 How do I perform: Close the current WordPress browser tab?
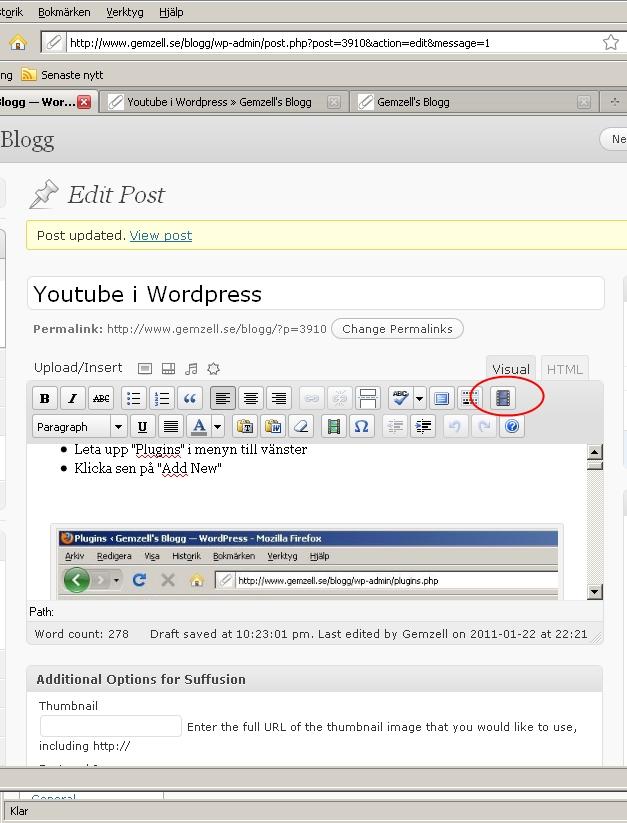(x=84, y=102)
